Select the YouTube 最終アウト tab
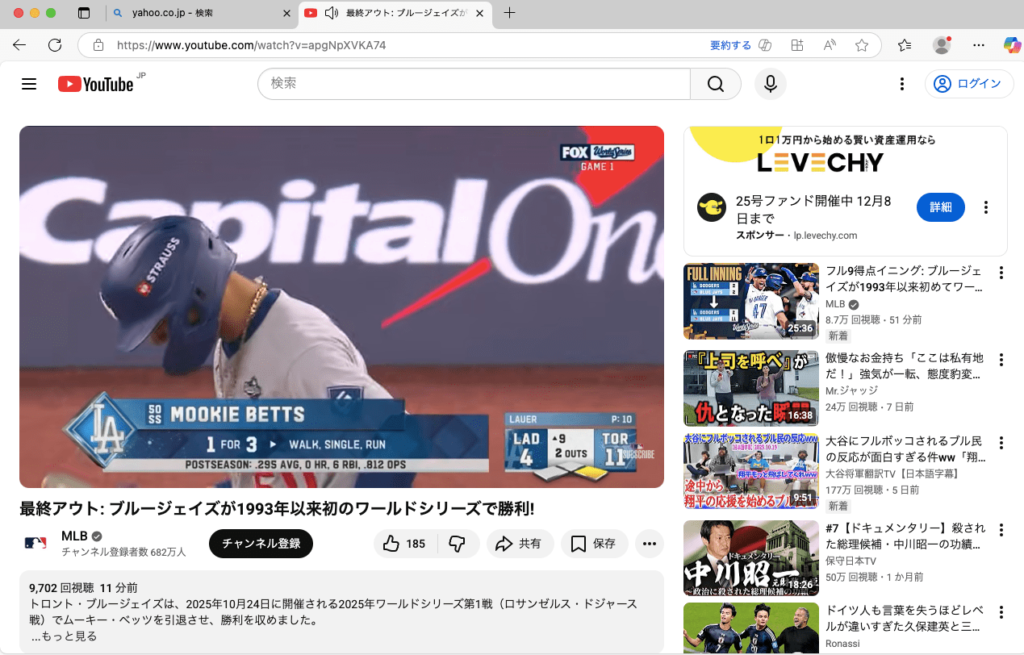Image resolution: width=1024 pixels, height=655 pixels. [395, 13]
